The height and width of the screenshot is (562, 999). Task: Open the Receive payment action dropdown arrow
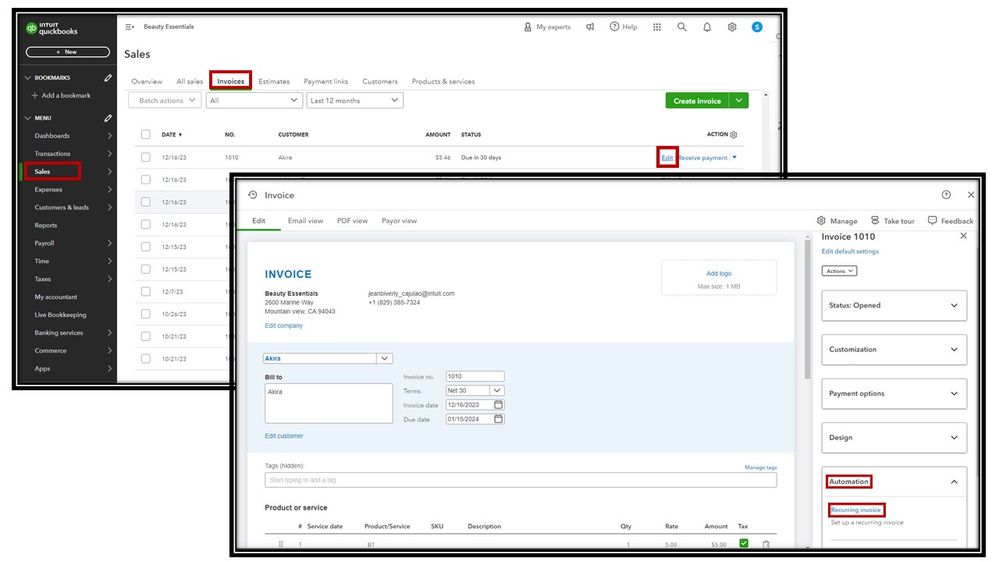(735, 157)
